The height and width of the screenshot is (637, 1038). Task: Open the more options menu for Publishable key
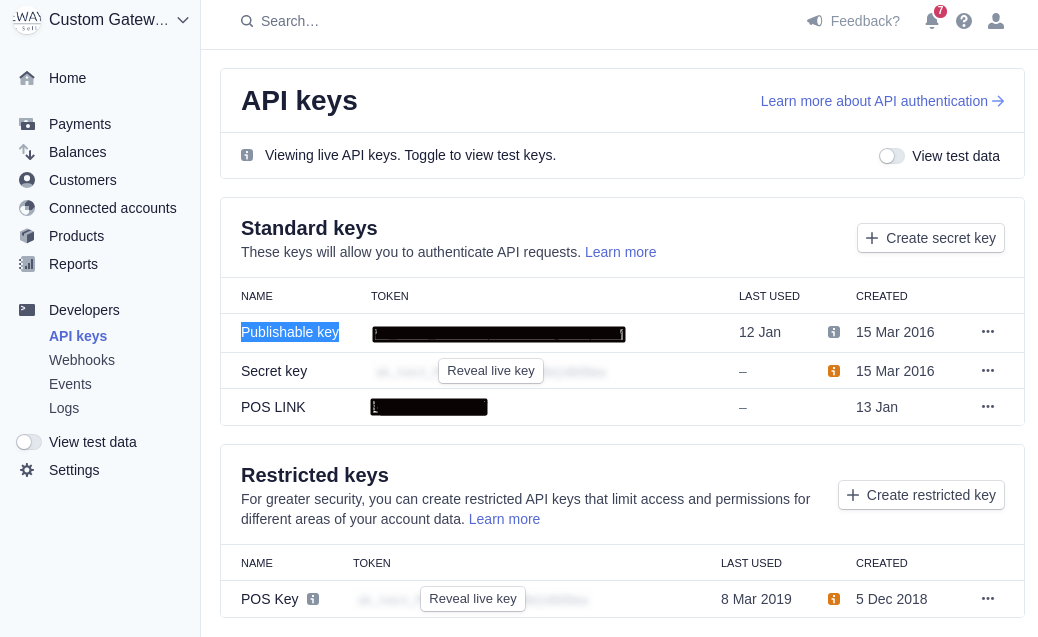point(988,332)
